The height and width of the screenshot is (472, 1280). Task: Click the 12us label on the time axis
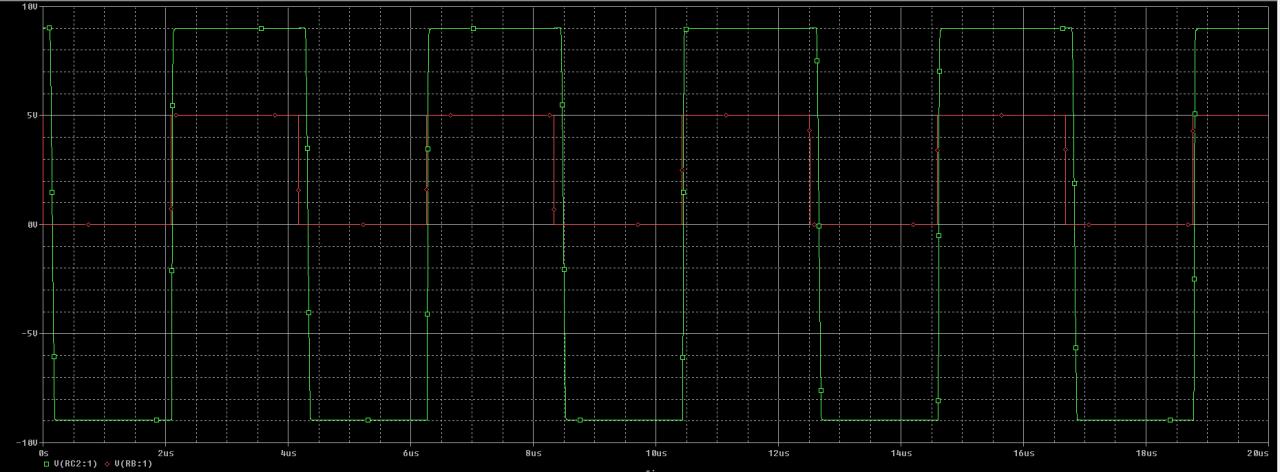pos(778,452)
